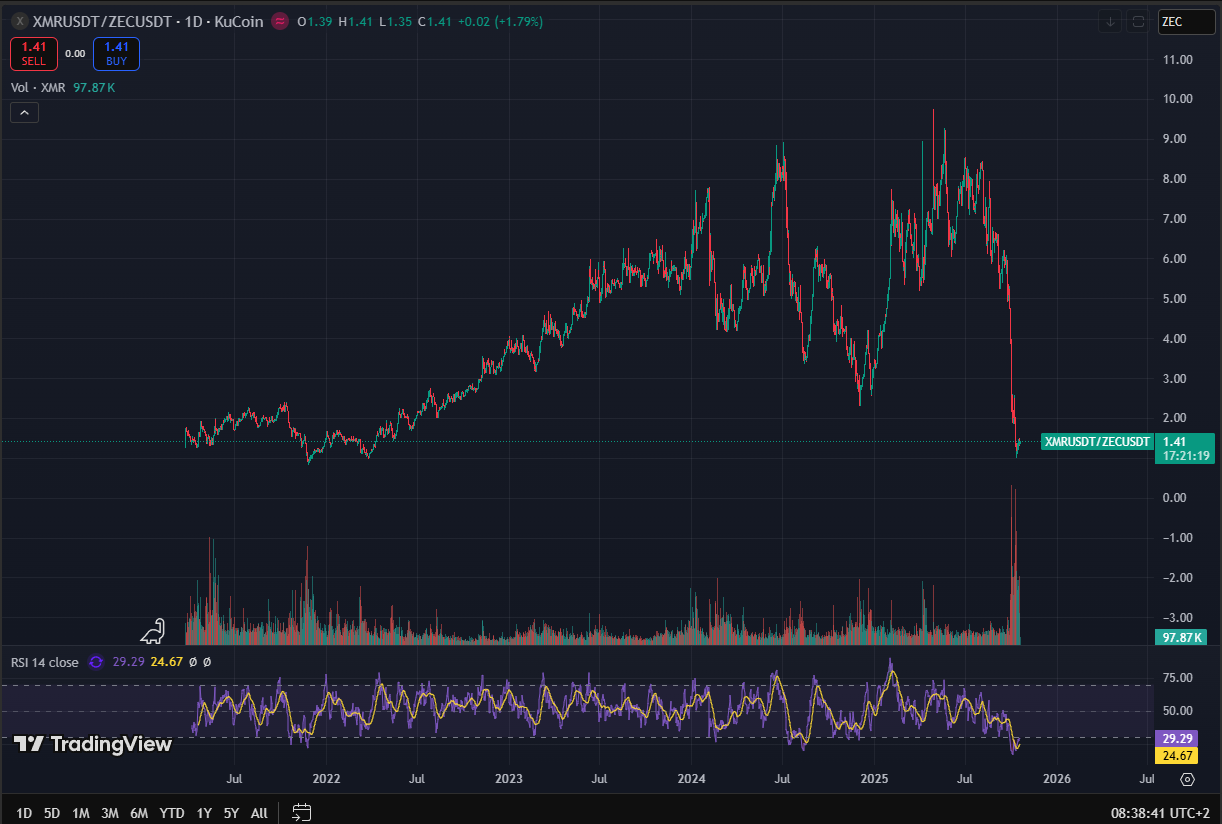Screen dimensions: 1222x824
Task: Click the RSI 14 close indicator legend
Action: (45, 662)
